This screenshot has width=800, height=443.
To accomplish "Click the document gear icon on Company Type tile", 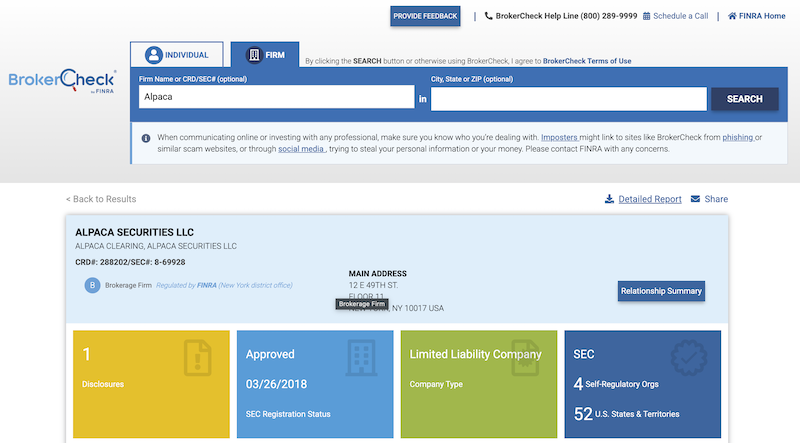I will point(526,358).
